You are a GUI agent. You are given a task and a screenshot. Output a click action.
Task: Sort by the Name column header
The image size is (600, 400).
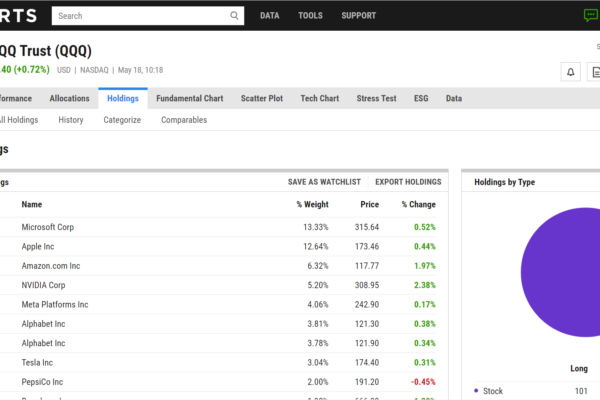[x=32, y=204]
